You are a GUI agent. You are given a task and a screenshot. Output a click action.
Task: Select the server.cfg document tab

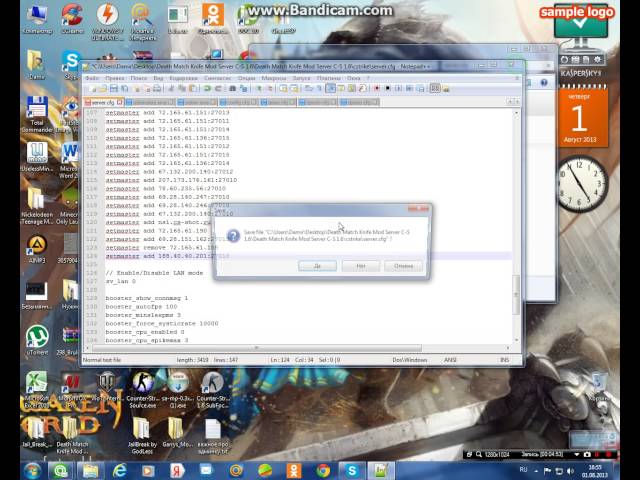[103, 102]
